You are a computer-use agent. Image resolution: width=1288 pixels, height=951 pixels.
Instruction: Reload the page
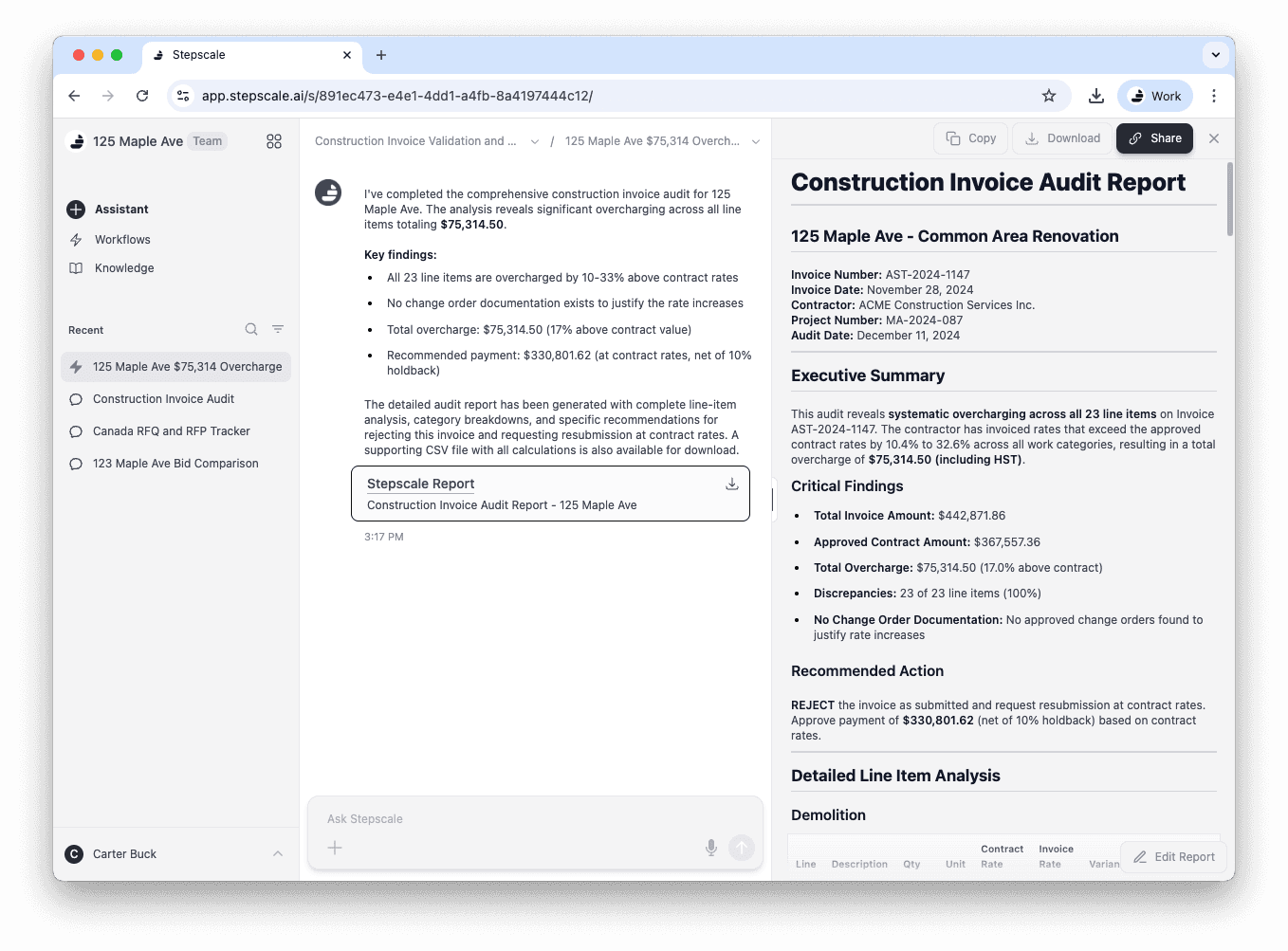142,96
